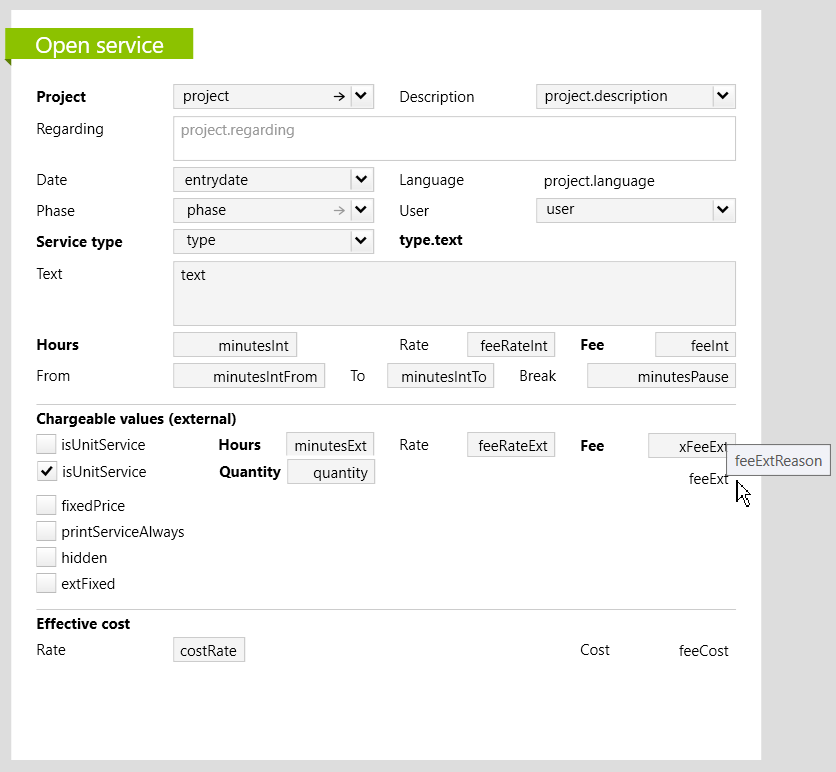Click the arrow icon in Project field

click(x=339, y=97)
